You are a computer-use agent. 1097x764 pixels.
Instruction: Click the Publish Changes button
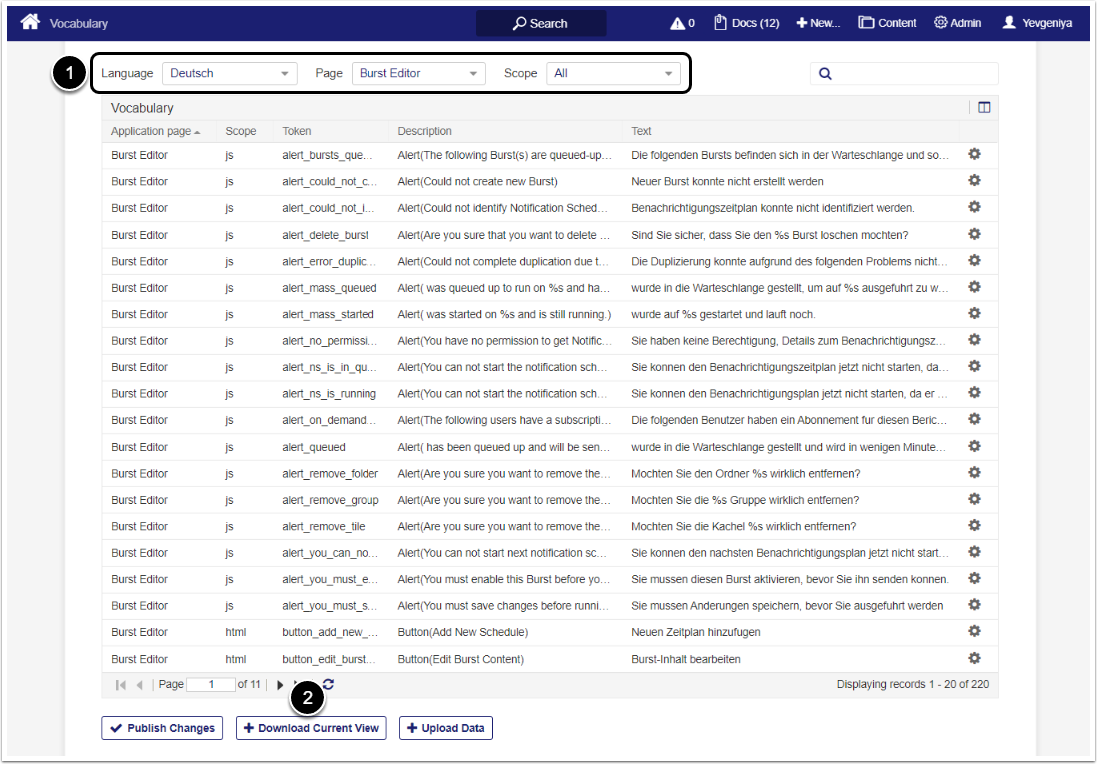pos(161,728)
